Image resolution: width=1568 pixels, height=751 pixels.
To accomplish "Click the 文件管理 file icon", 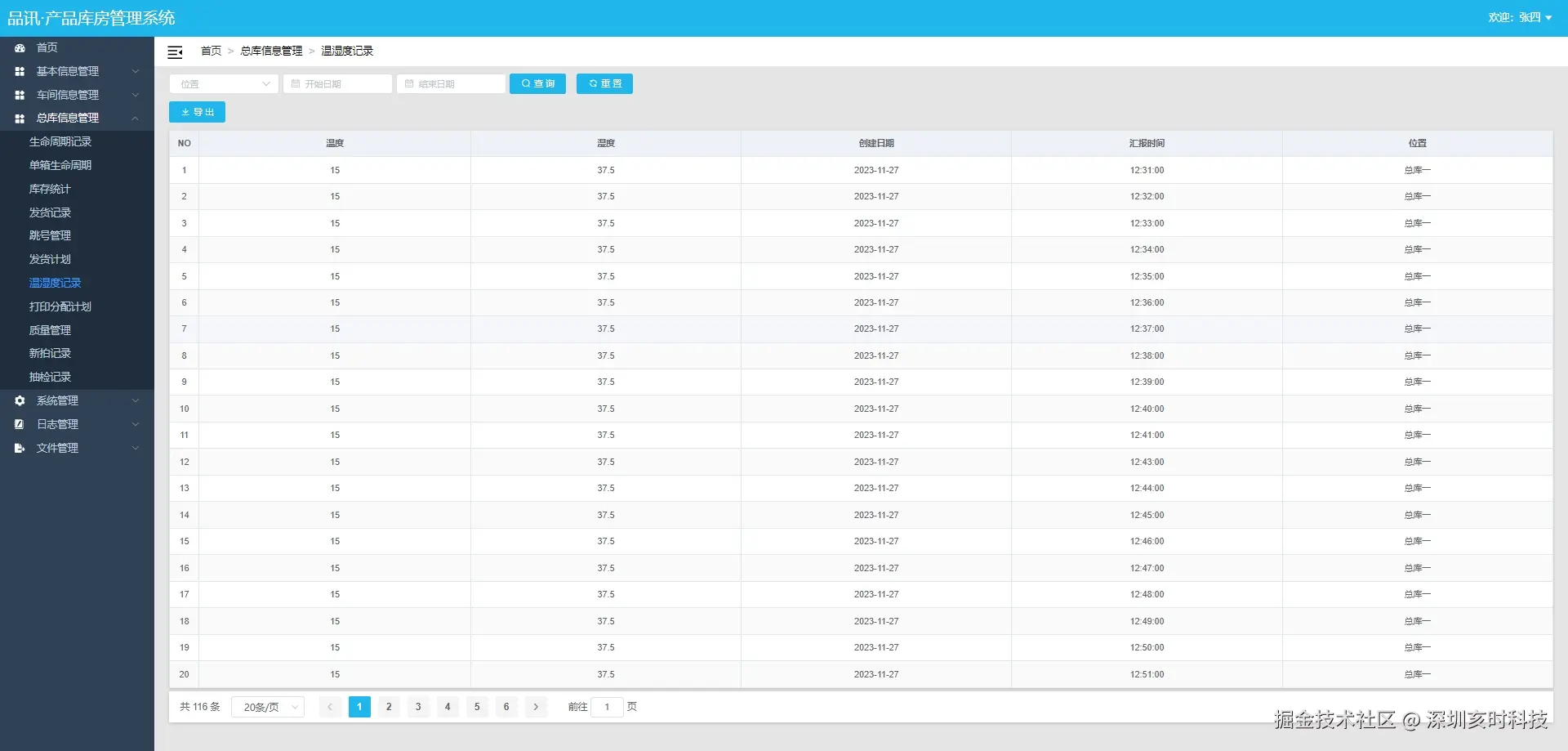I will coord(20,449).
